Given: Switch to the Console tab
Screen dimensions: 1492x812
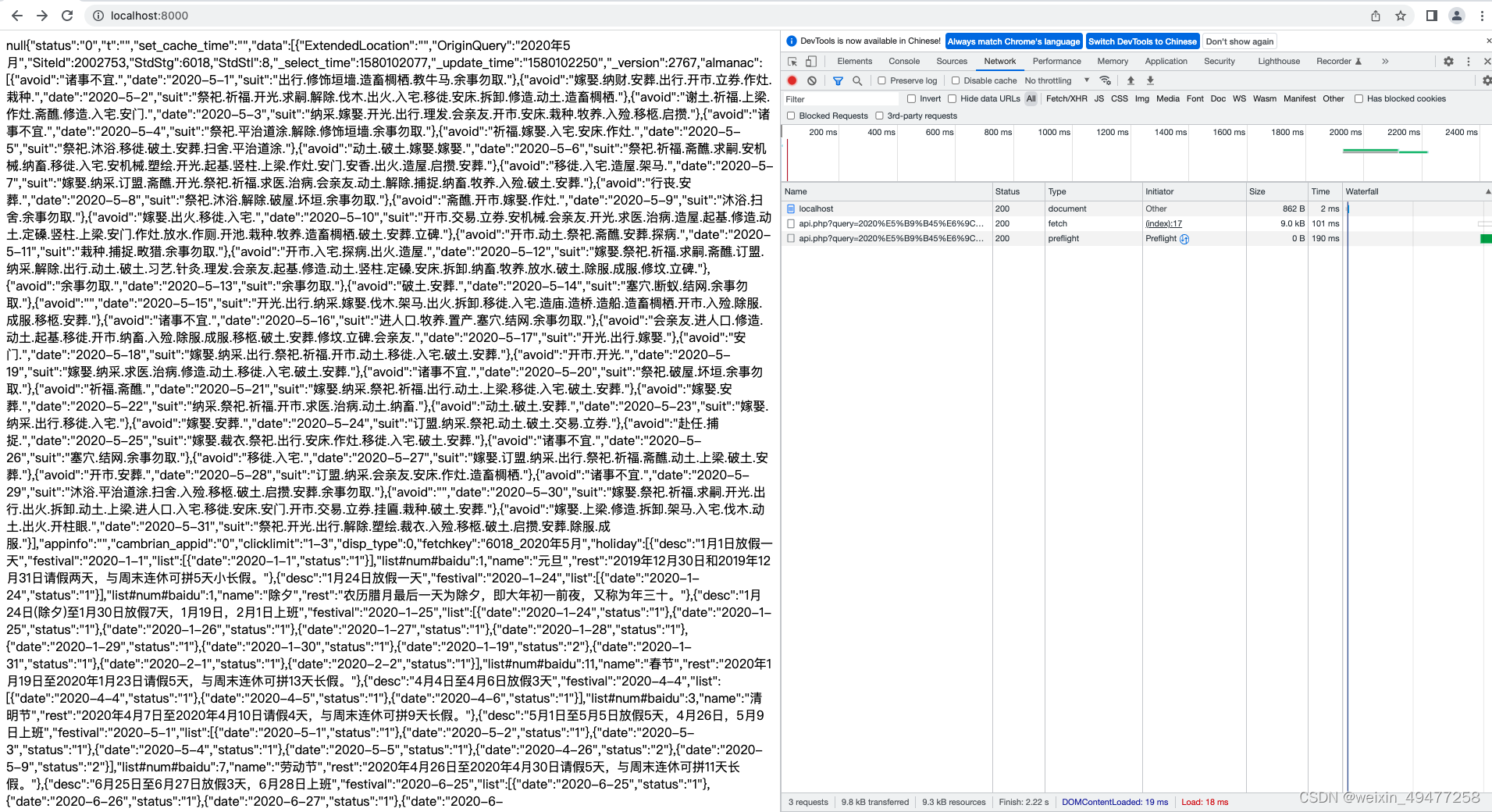Looking at the screenshot, I should [x=904, y=61].
